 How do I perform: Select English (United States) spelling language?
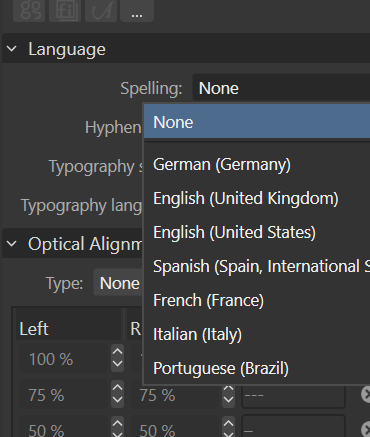257,232
